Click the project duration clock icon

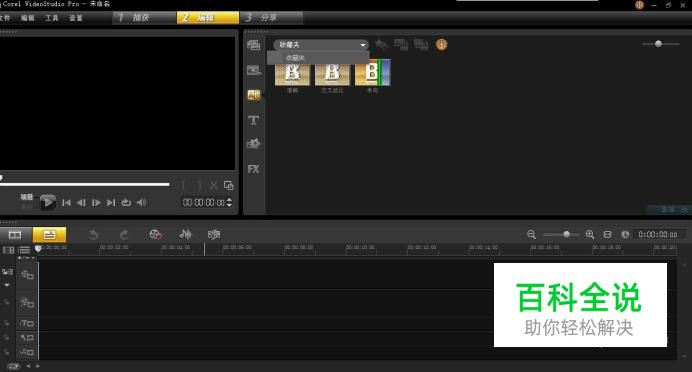[625, 234]
